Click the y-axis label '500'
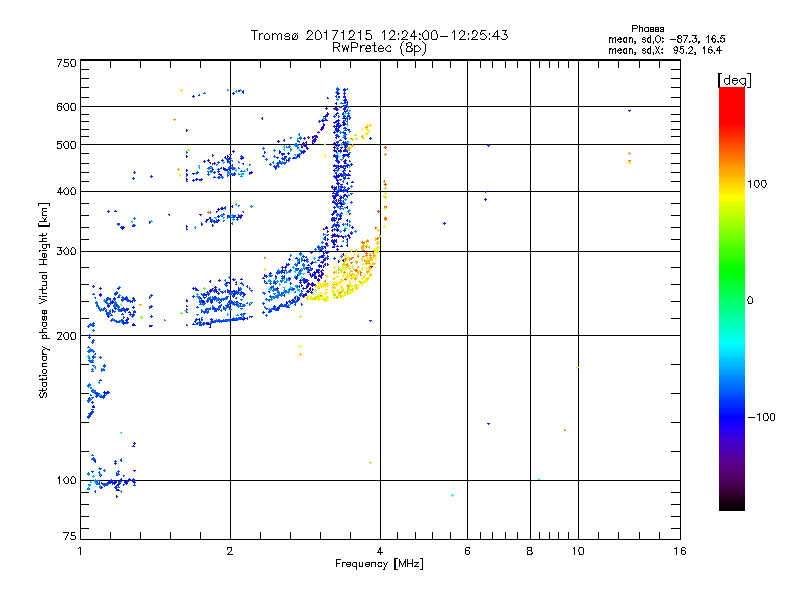 [x=66, y=145]
